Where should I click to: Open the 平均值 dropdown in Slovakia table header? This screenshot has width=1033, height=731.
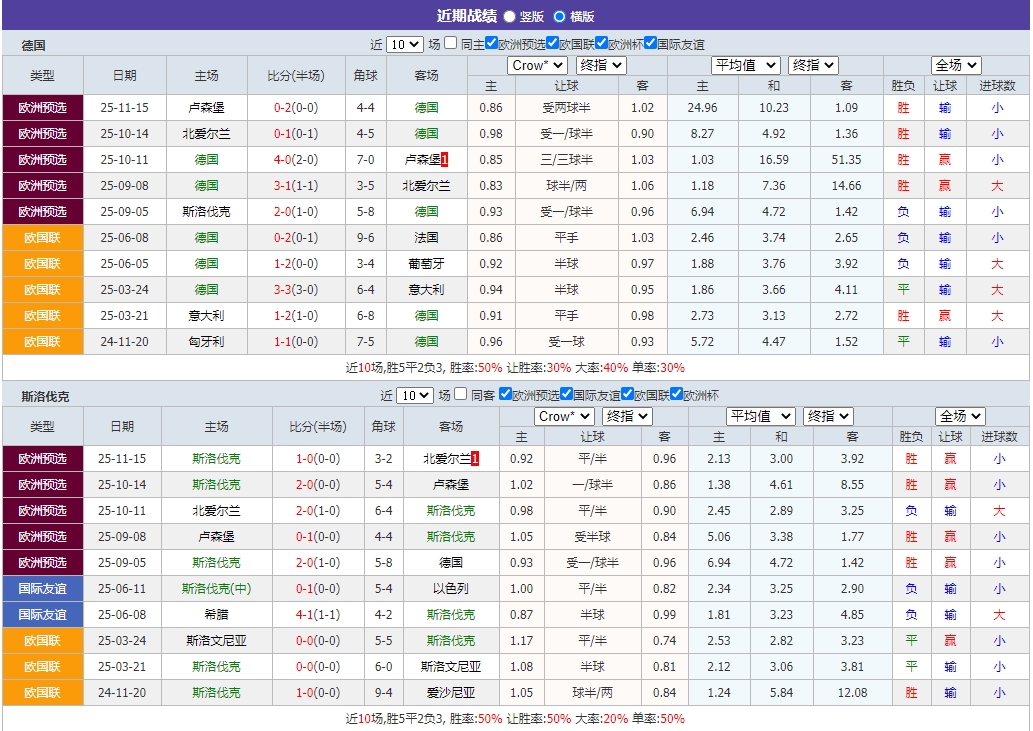[x=759, y=415]
